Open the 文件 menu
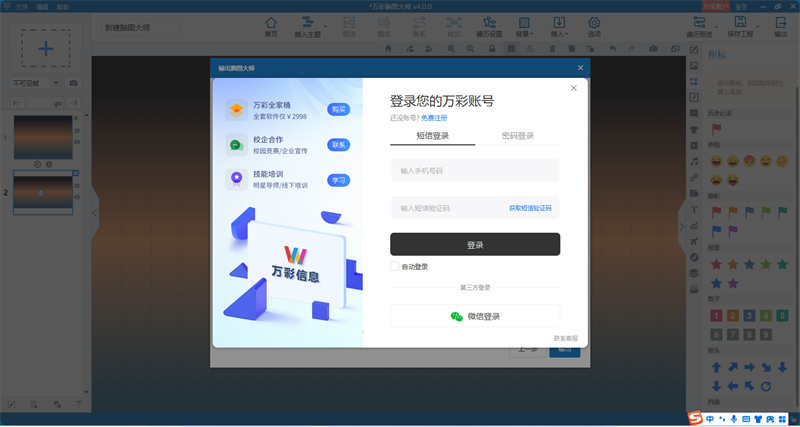Viewport: 800px width, 427px height. point(21,7)
